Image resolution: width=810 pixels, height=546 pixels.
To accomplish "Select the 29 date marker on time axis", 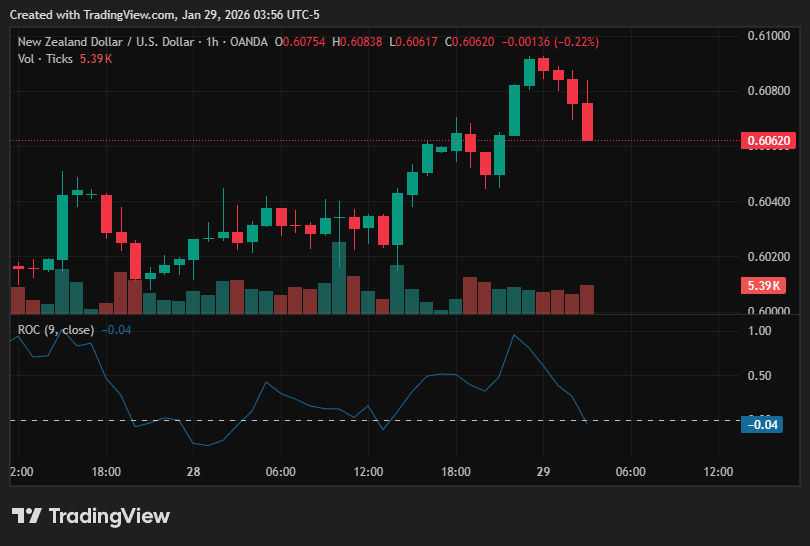I will point(543,472).
